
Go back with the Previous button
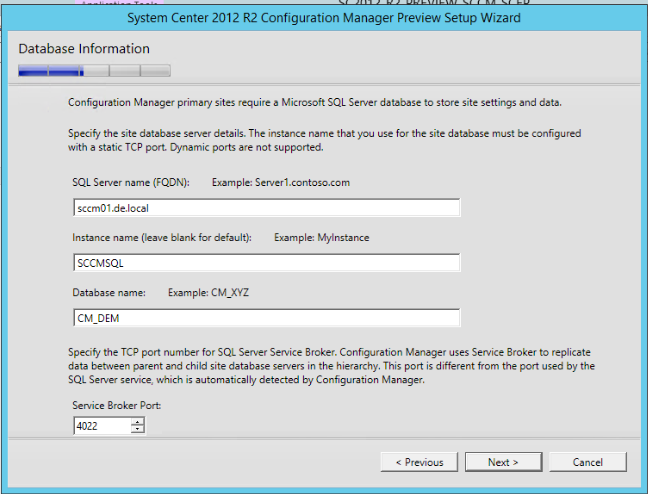[419, 462]
